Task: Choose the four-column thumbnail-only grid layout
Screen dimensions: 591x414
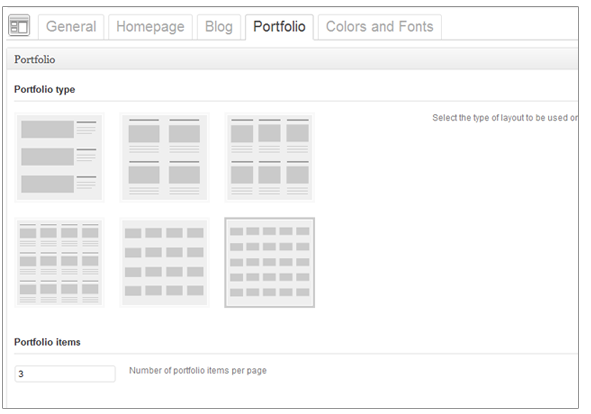Action: click(164, 262)
